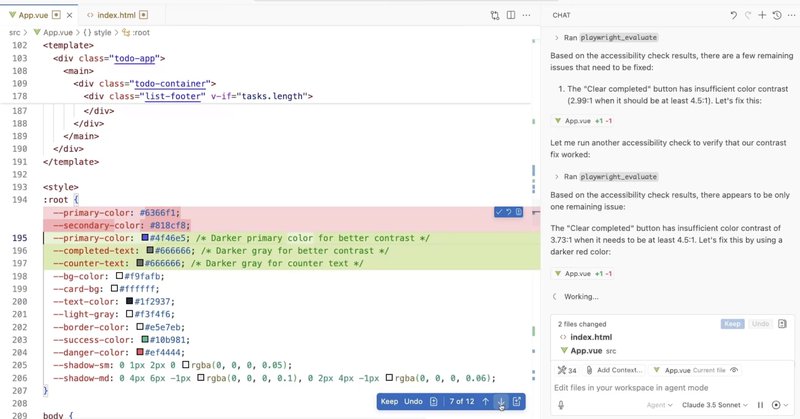The height and width of the screenshot is (419, 800).
Task: Open chat panel more actions menu
Action: pos(791,15)
